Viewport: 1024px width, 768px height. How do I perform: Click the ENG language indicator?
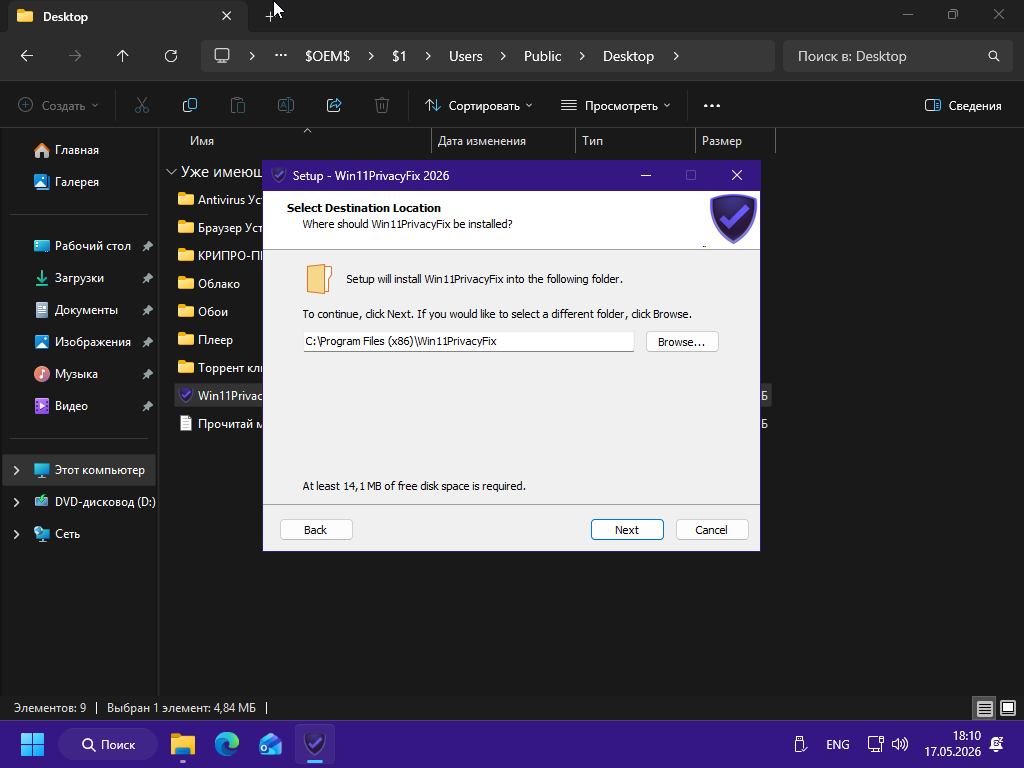838,744
